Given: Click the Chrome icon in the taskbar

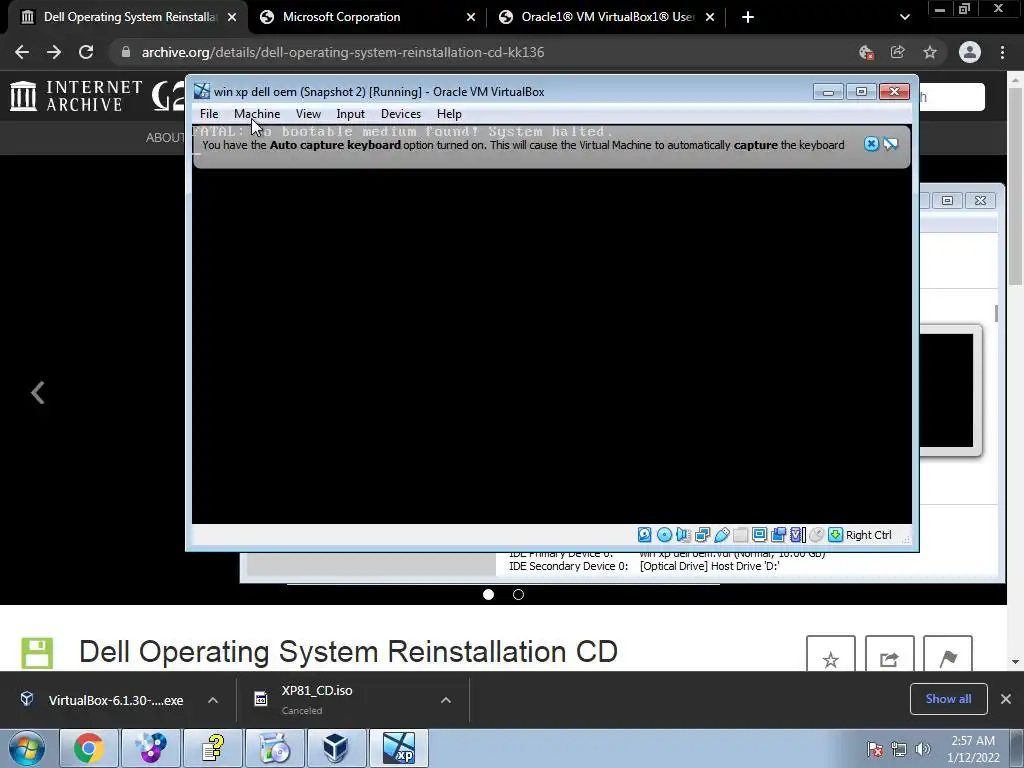Looking at the screenshot, I should pos(89,748).
